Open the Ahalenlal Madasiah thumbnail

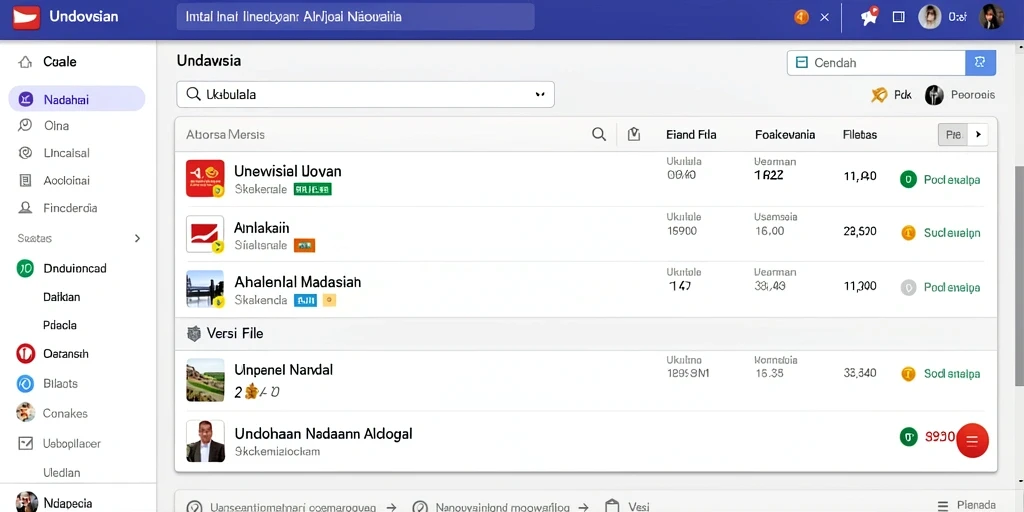click(x=205, y=289)
